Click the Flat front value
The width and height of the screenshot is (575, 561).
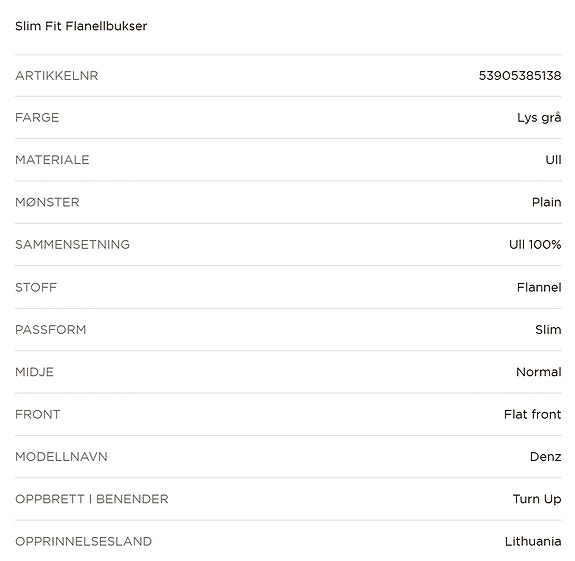pyautogui.click(x=532, y=415)
